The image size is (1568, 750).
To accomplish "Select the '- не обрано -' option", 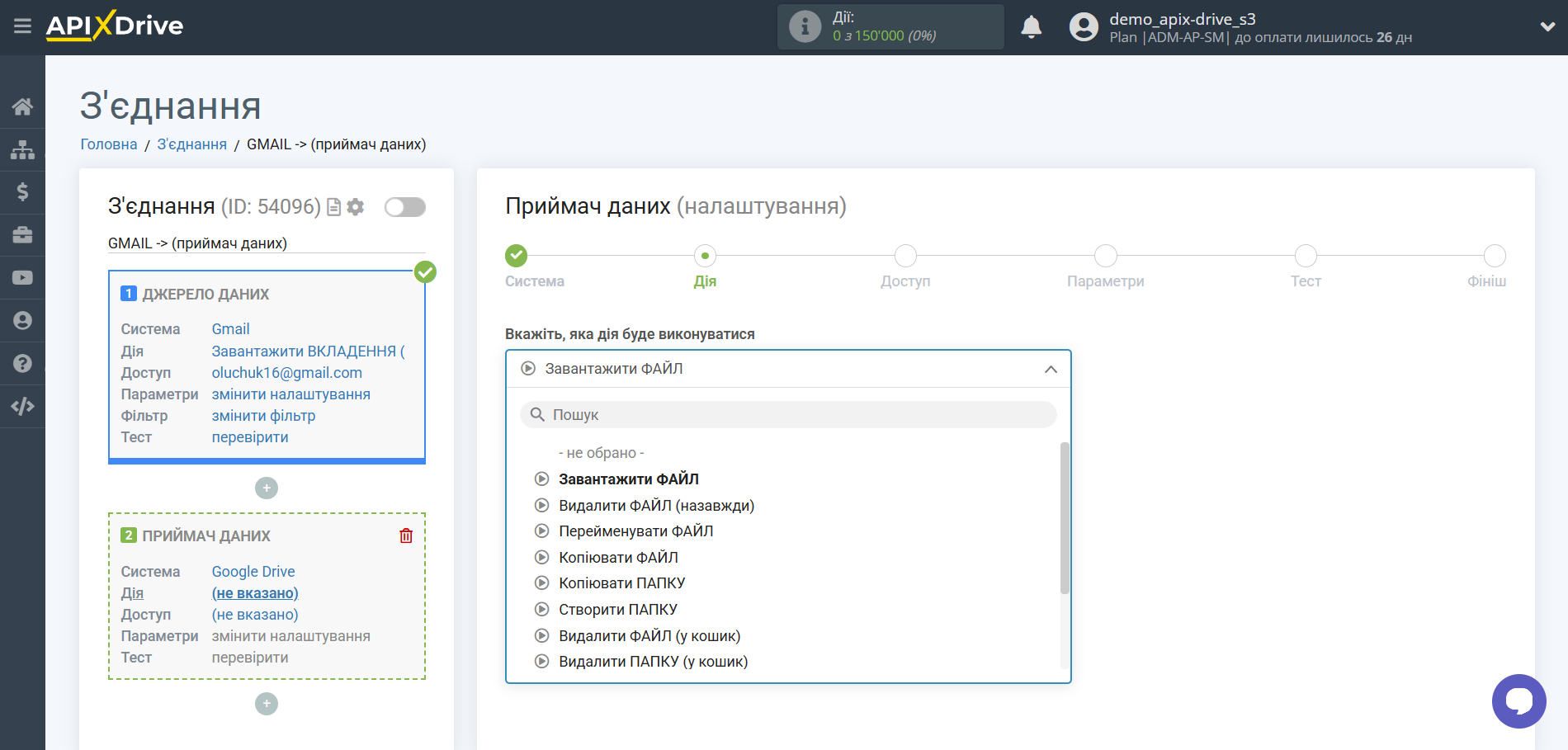I will (602, 453).
